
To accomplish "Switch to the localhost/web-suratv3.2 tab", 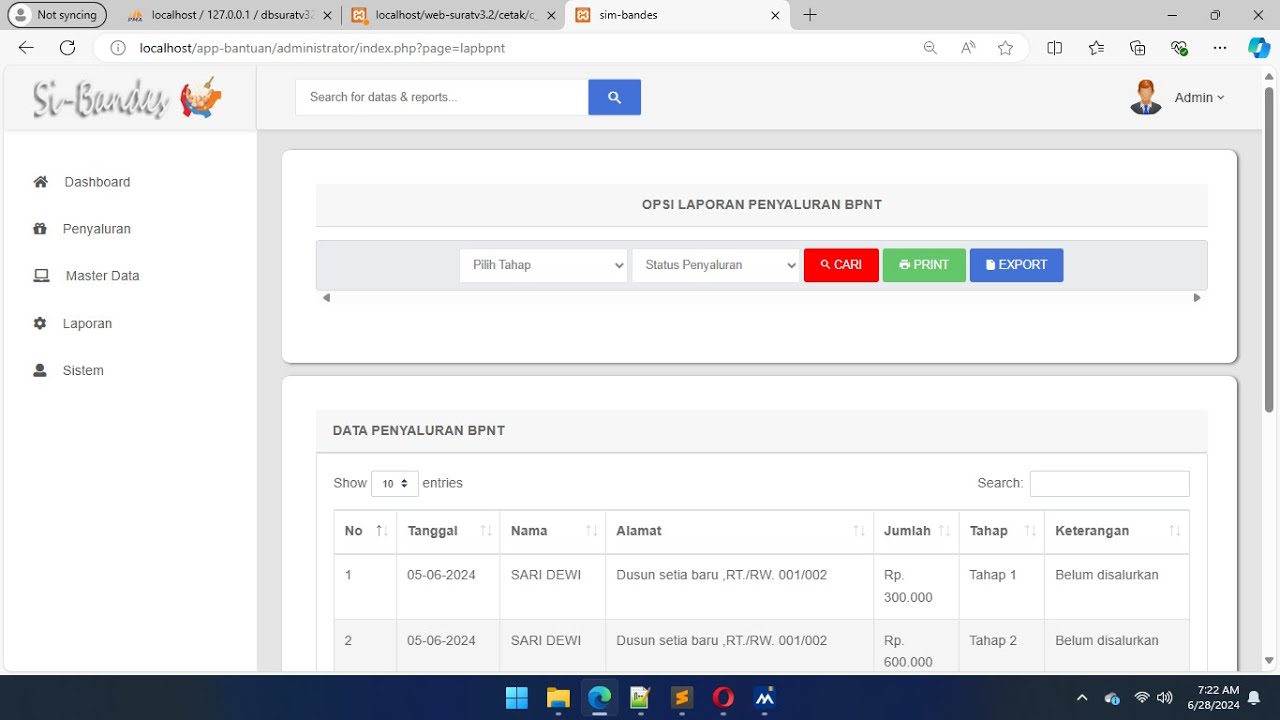I will click(x=454, y=15).
